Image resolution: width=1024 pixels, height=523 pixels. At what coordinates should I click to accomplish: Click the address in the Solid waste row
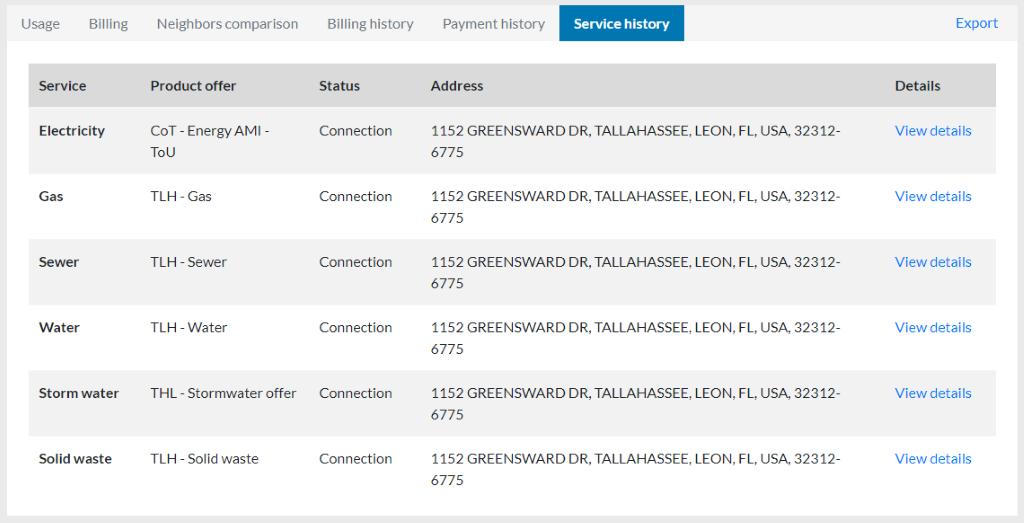tap(635, 469)
